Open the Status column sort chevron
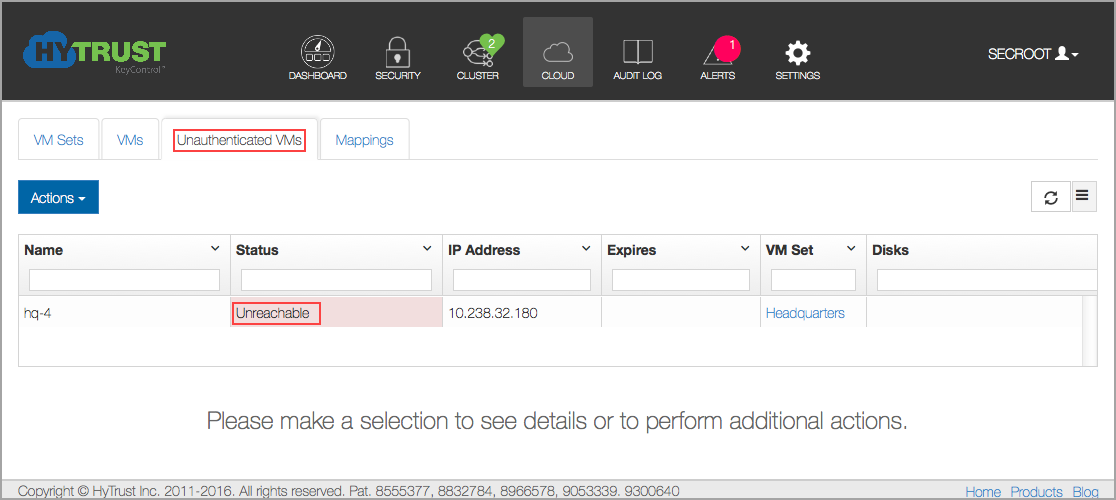This screenshot has width=1116, height=500. [x=427, y=249]
